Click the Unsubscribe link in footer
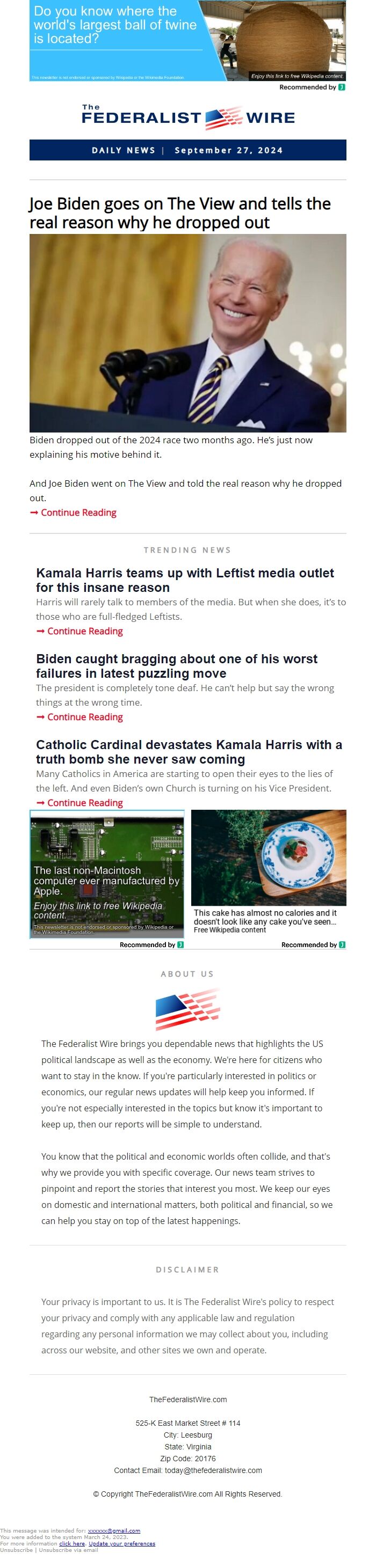The image size is (376, 1568). click(17, 1549)
